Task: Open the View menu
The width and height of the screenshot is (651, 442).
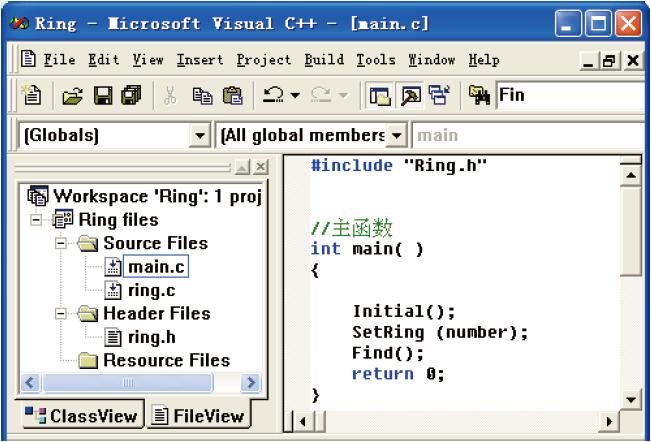Action: click(x=148, y=60)
